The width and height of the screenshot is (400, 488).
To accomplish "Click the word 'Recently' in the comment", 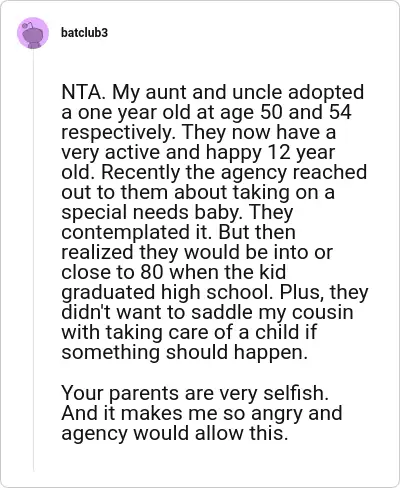I will 140,172.
